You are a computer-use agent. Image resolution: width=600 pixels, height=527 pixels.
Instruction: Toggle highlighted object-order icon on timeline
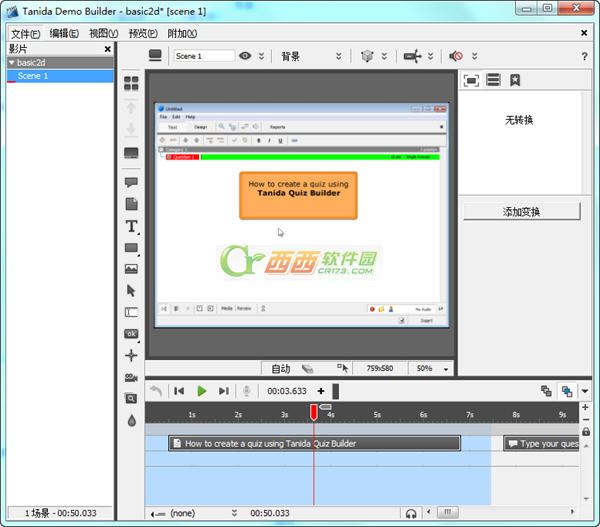[567, 391]
